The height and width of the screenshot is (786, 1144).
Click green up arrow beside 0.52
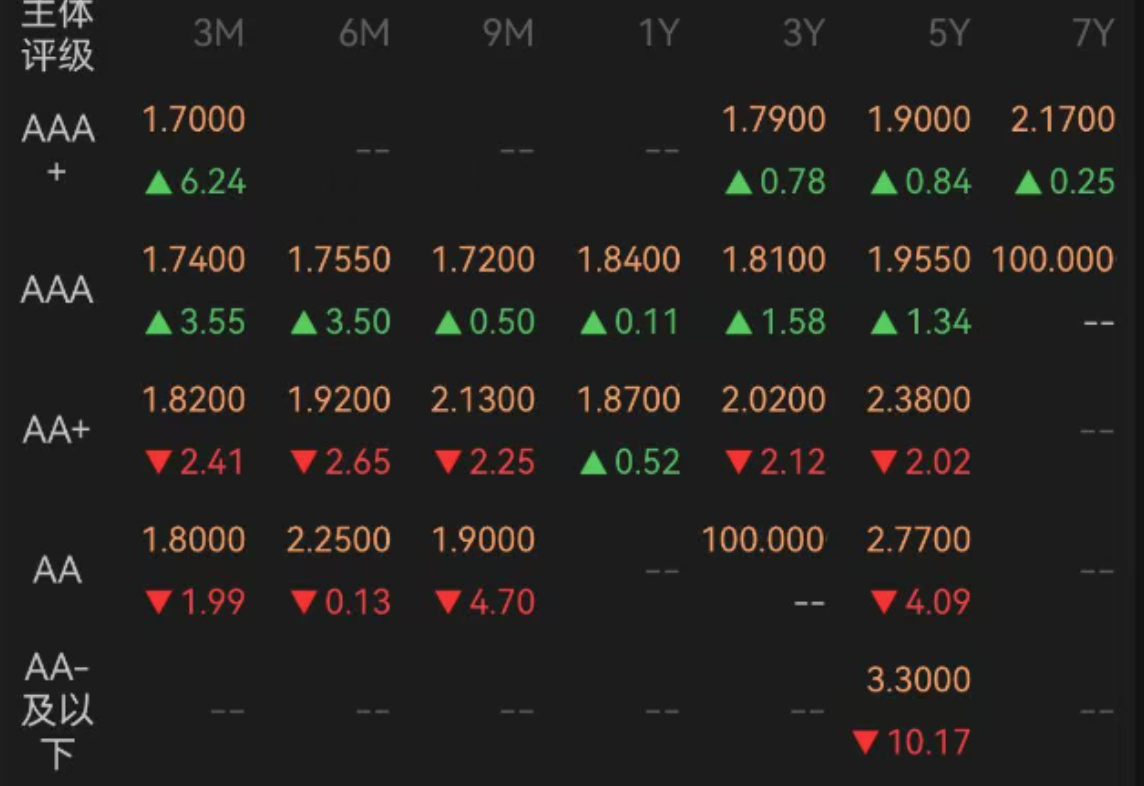tap(594, 463)
